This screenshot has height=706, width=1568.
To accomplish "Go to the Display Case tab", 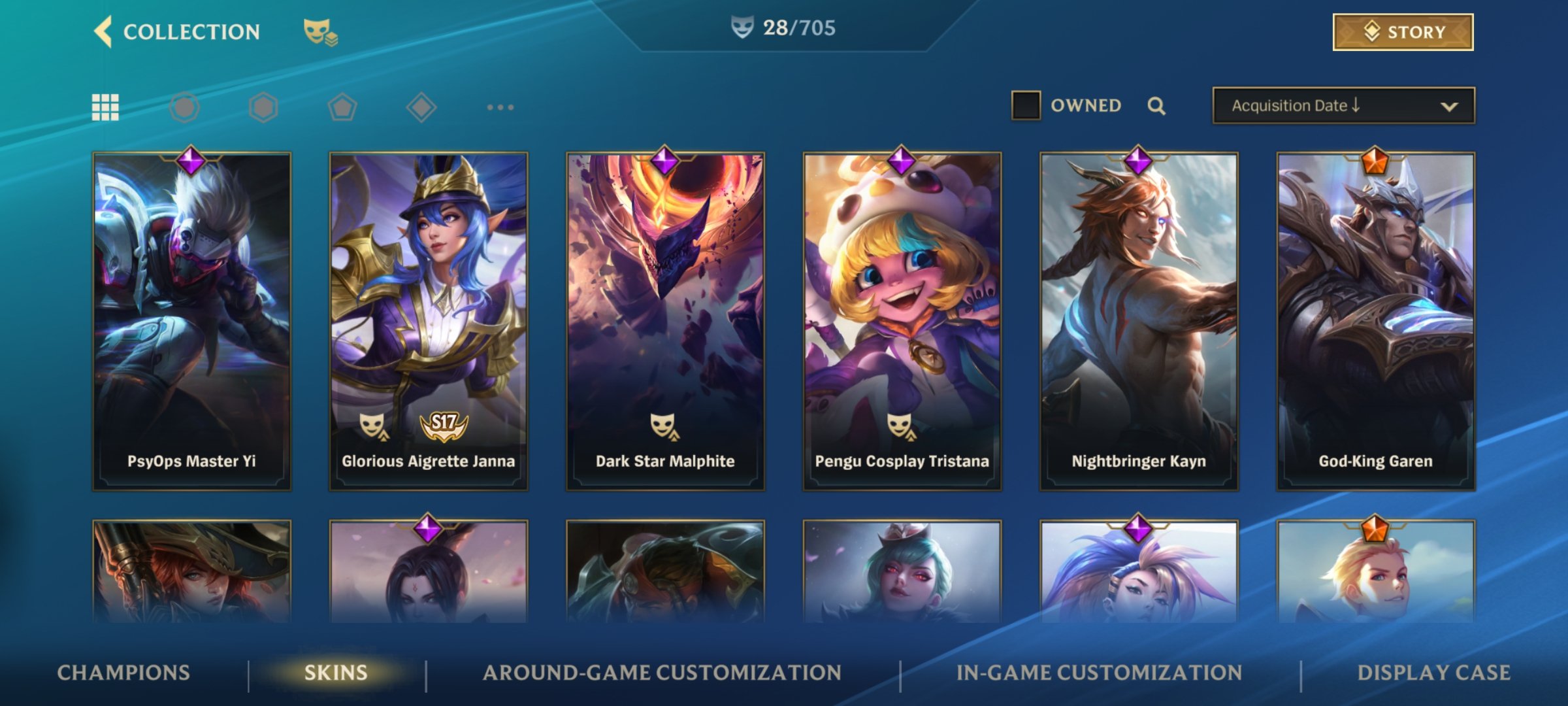I will (1434, 673).
